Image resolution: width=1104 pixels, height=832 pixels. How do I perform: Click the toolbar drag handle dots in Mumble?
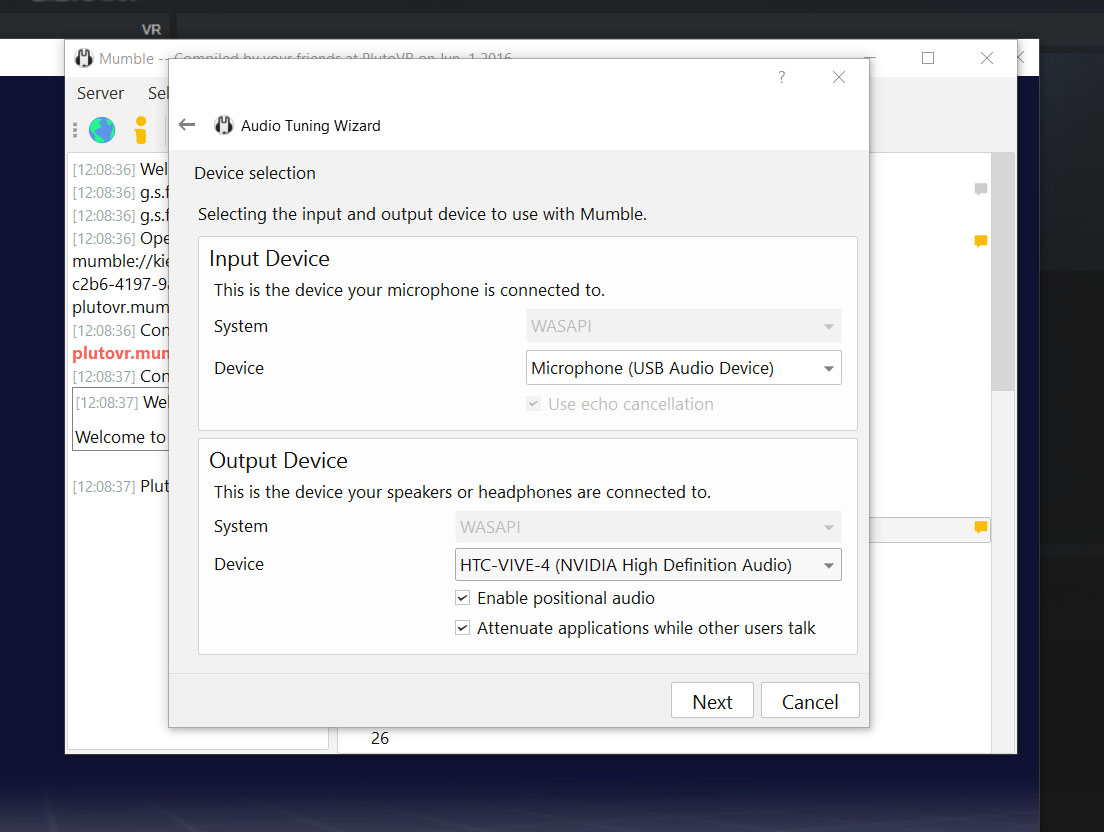pos(75,130)
